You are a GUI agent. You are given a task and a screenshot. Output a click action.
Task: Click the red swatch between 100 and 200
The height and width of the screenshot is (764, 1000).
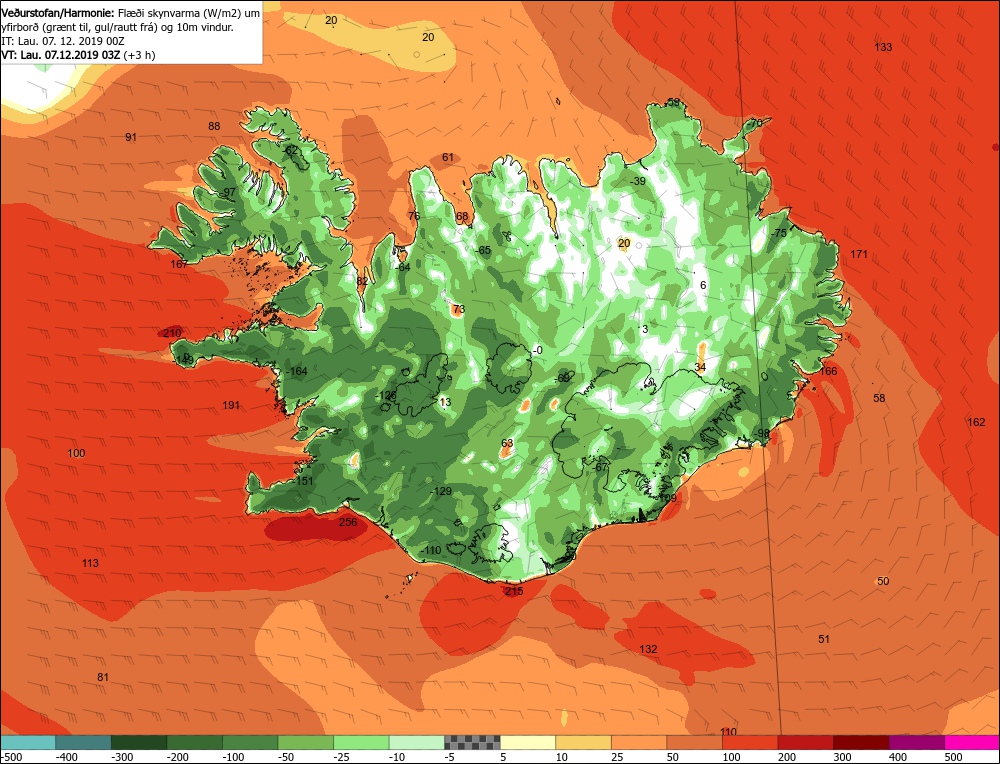[x=750, y=742]
